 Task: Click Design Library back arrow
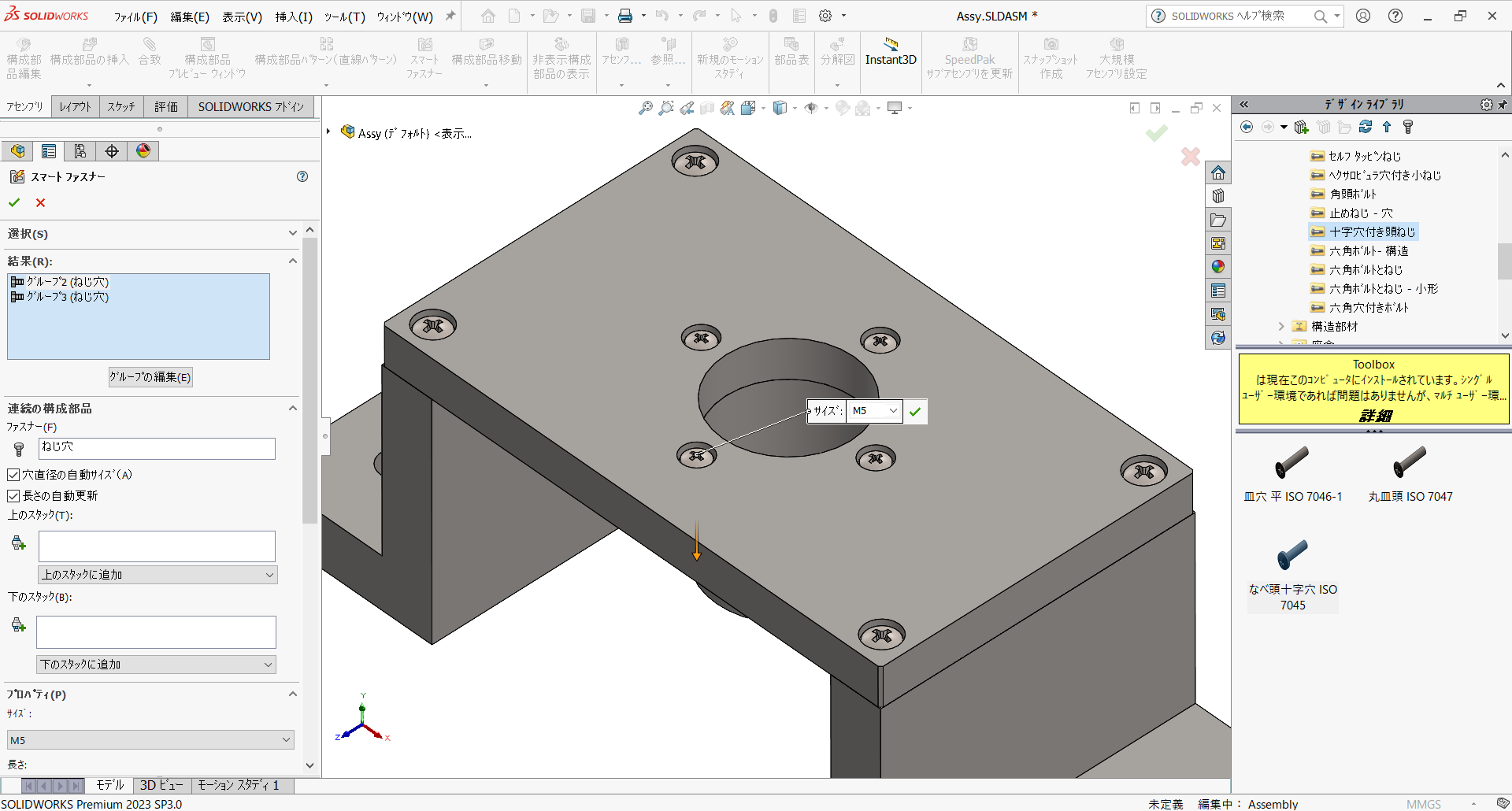pyautogui.click(x=1247, y=127)
